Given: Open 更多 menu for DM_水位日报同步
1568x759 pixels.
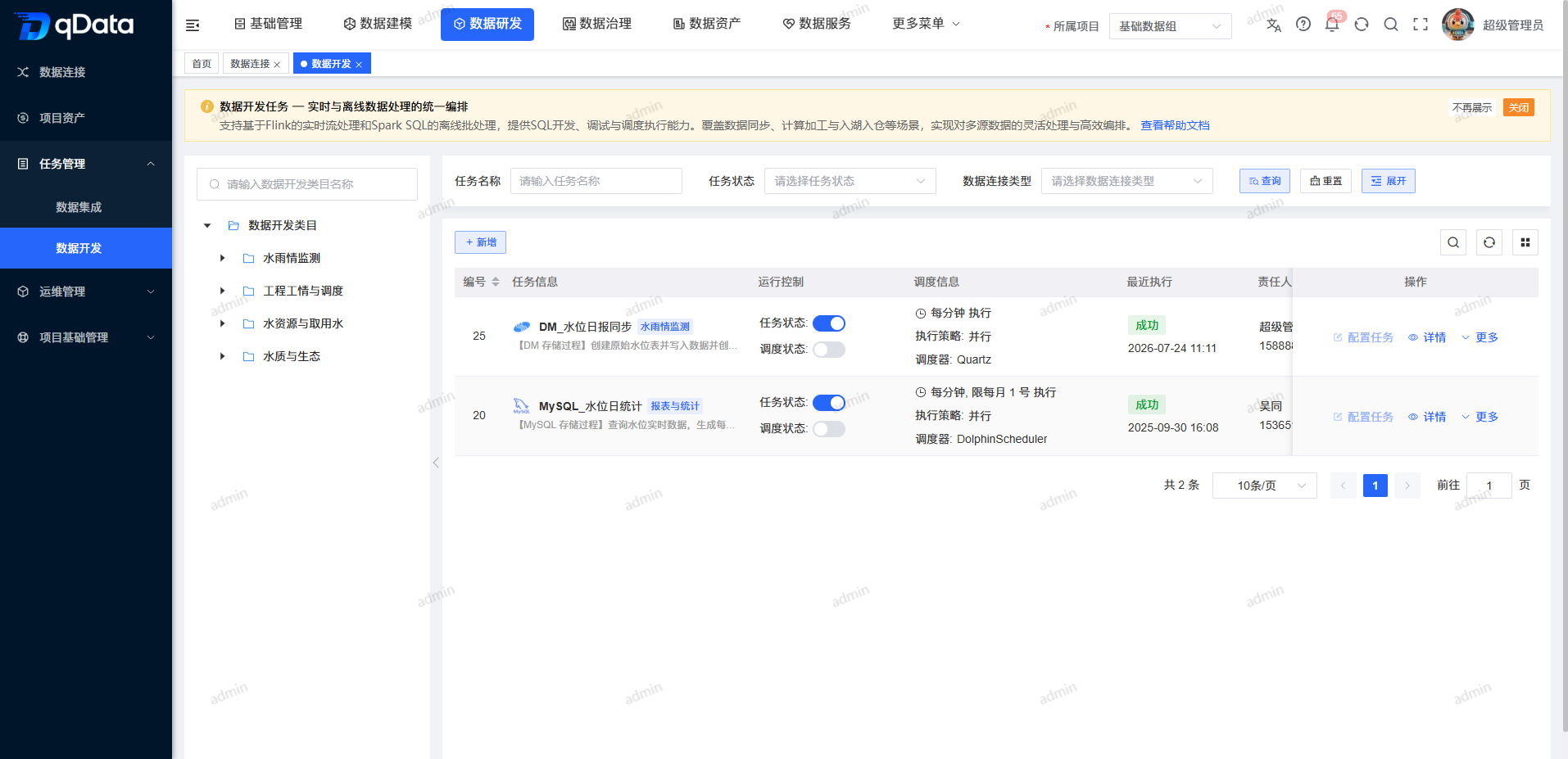Looking at the screenshot, I should pos(1480,337).
